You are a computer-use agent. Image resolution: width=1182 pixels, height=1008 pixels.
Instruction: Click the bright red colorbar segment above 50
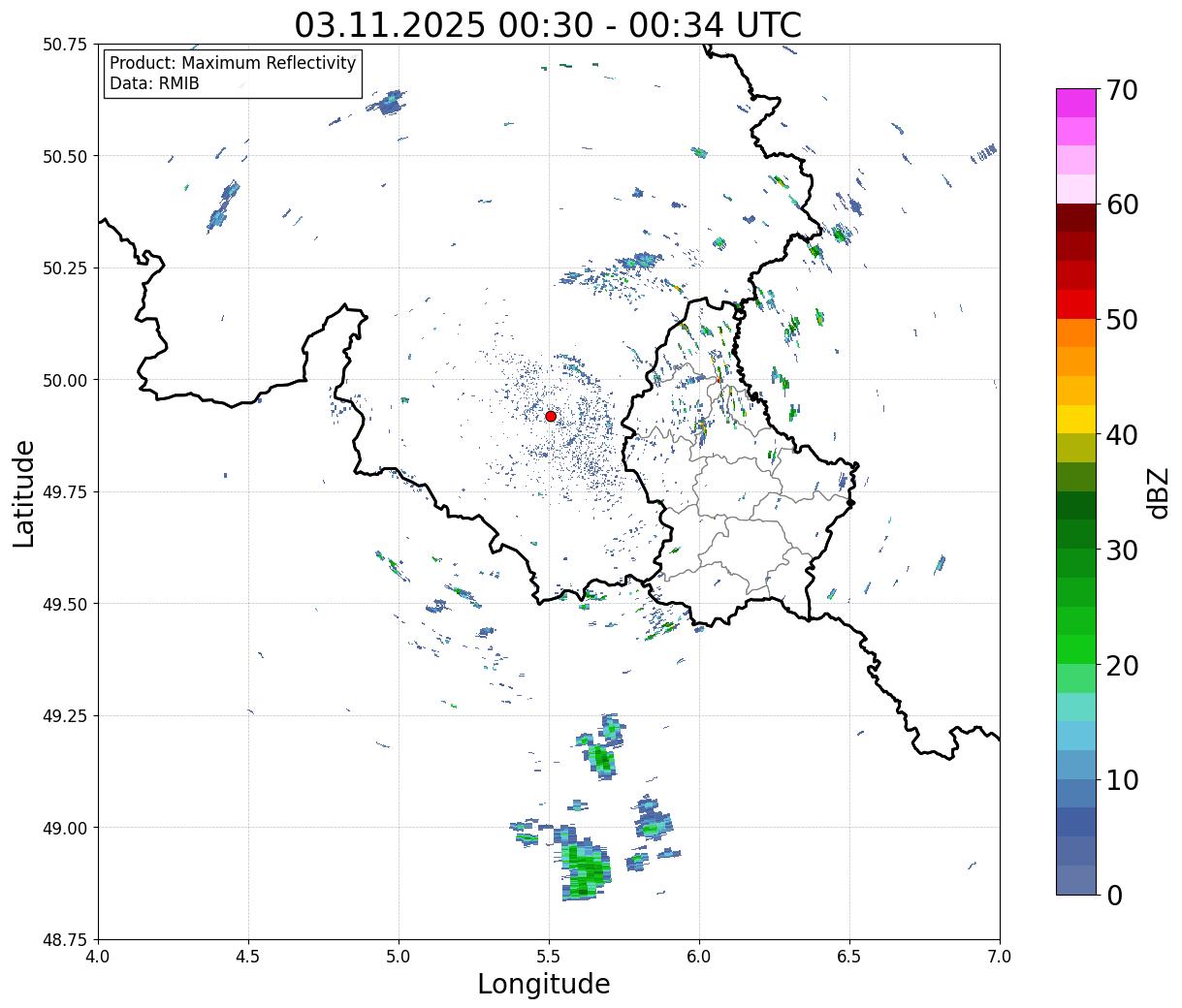tap(1076, 304)
